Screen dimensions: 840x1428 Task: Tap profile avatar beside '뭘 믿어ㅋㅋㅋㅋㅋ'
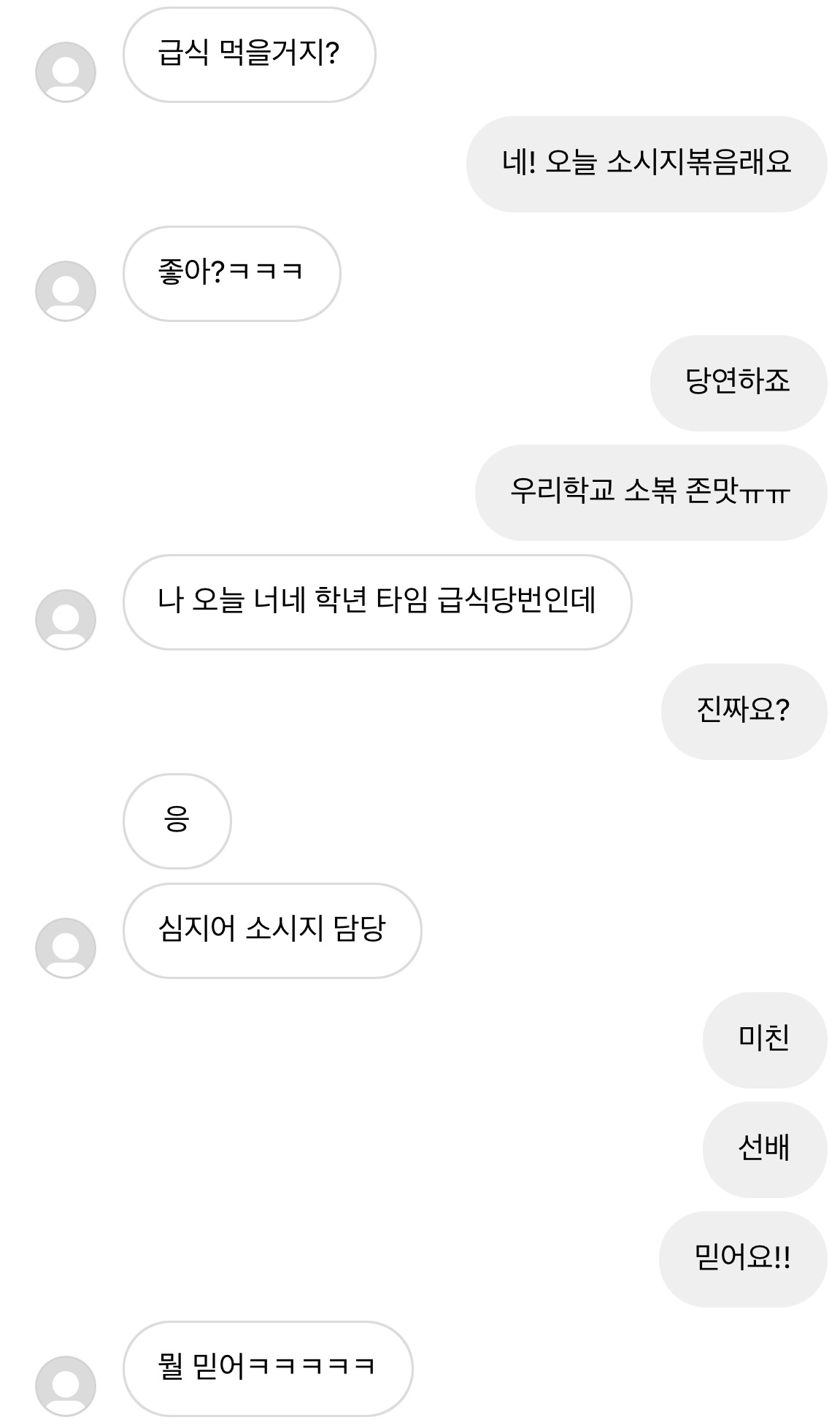pos(66,1386)
